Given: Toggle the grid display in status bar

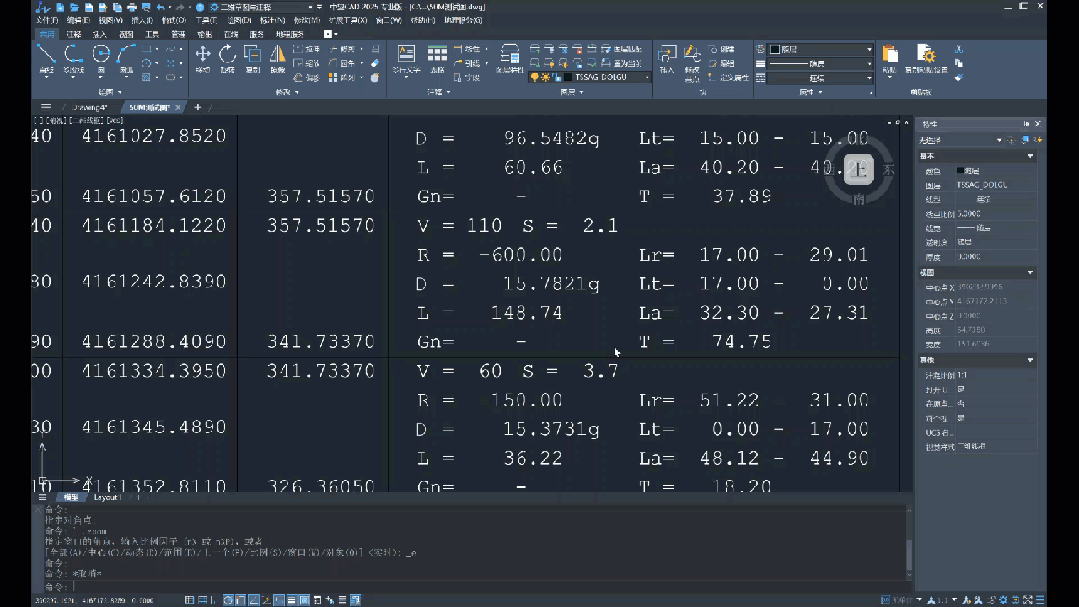Looking at the screenshot, I should click(x=190, y=600).
